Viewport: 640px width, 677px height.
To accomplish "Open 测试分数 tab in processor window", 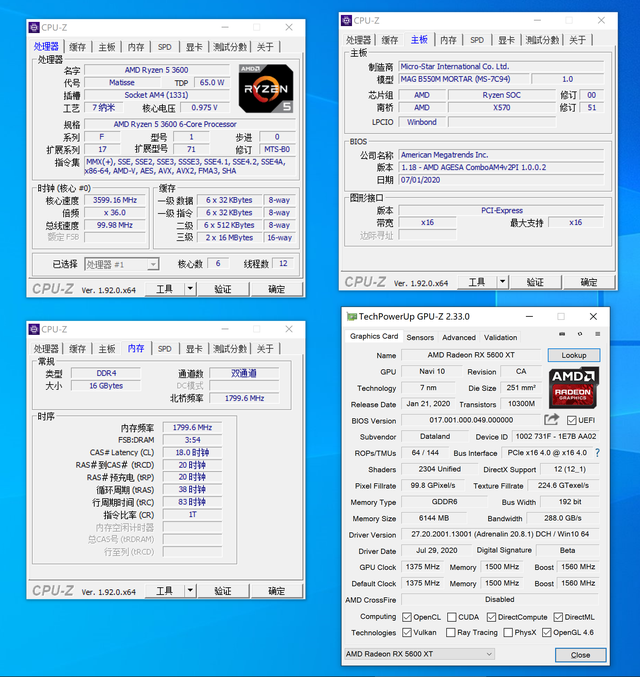I will [230, 47].
